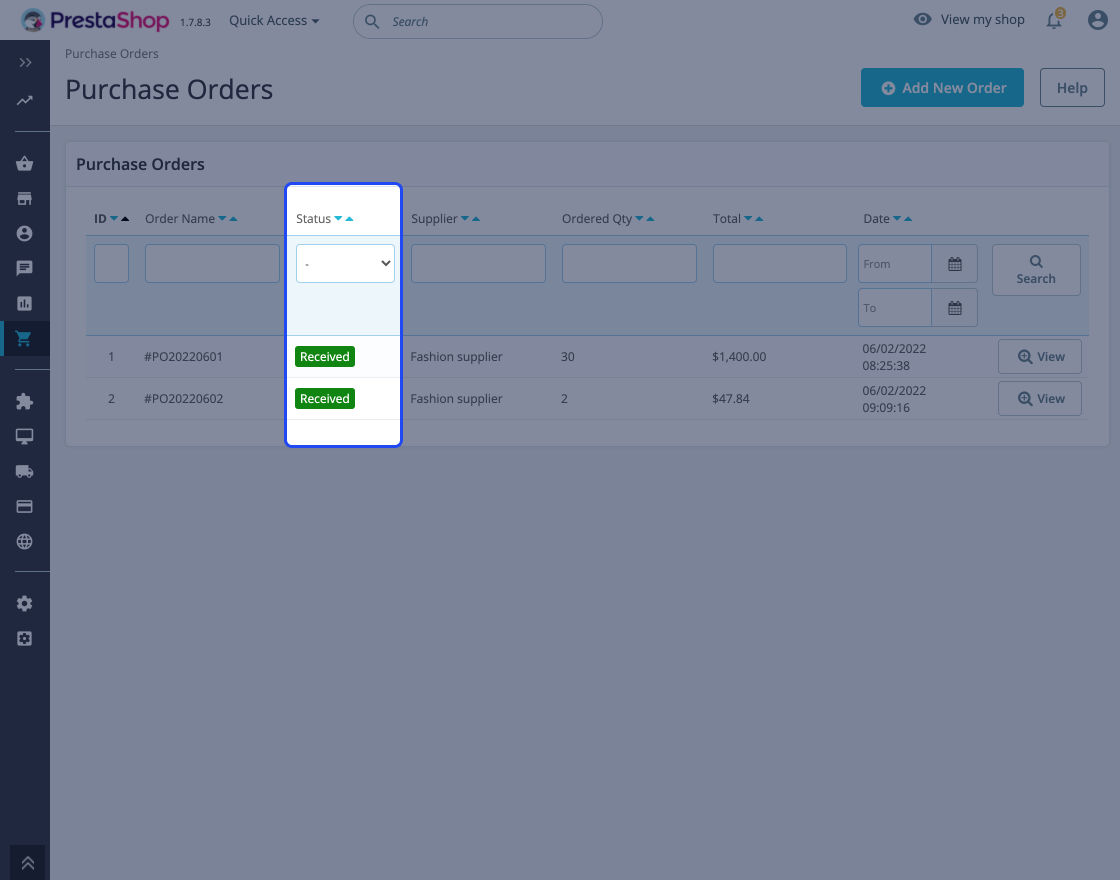Focus the top Search field

coord(478,21)
